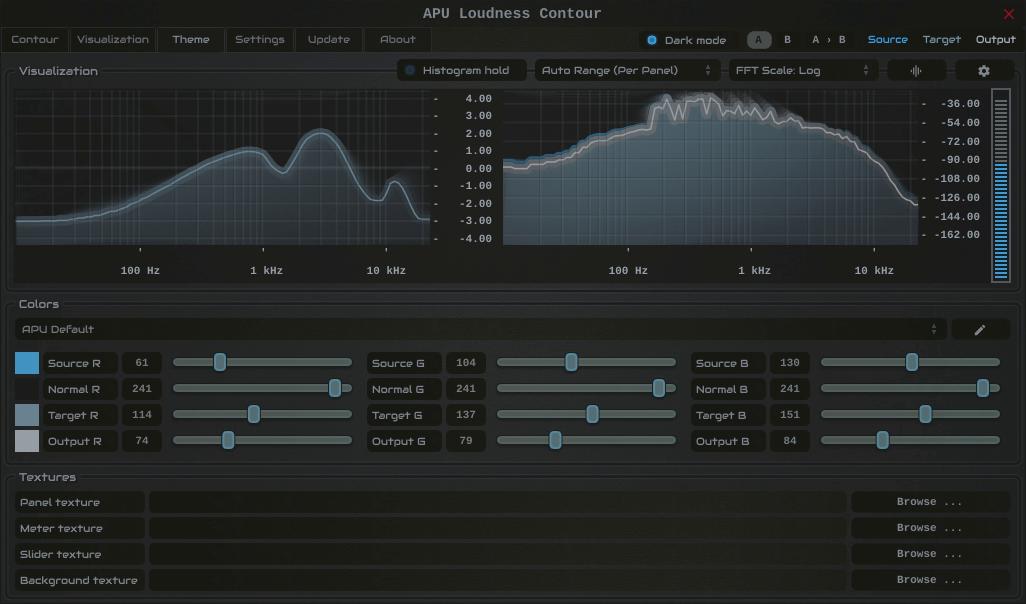Select preset slot B
Viewport: 1026px width, 604px height.
click(x=787, y=40)
